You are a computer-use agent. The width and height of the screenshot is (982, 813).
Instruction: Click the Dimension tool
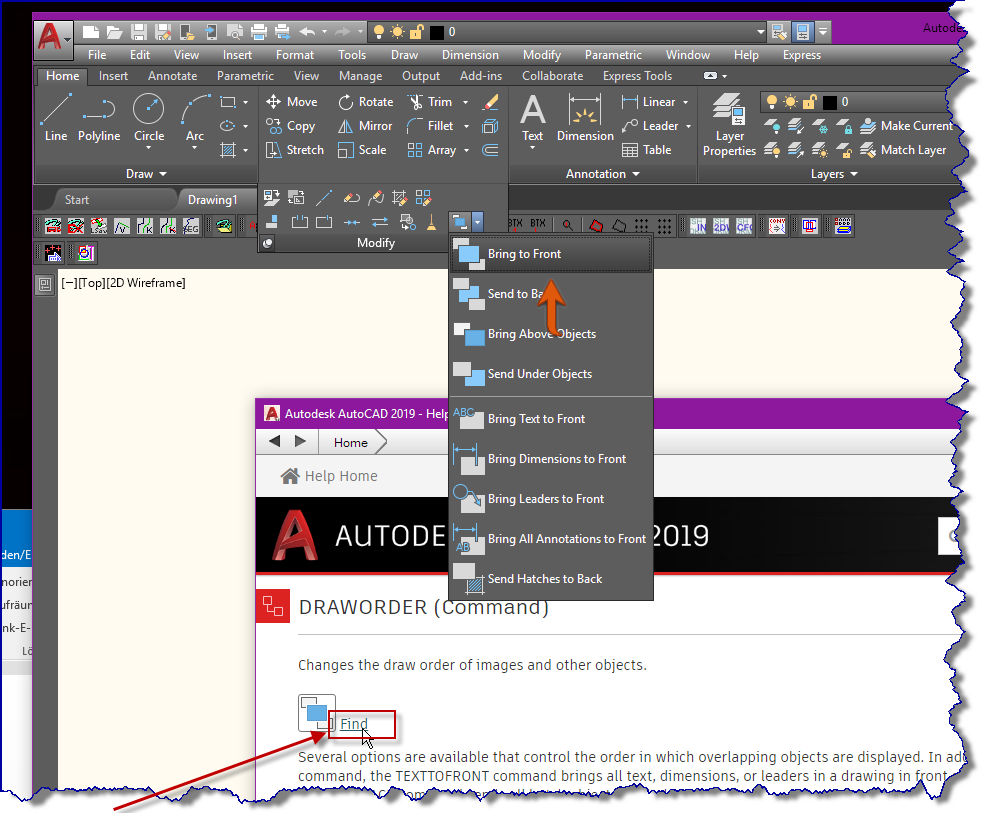point(585,118)
